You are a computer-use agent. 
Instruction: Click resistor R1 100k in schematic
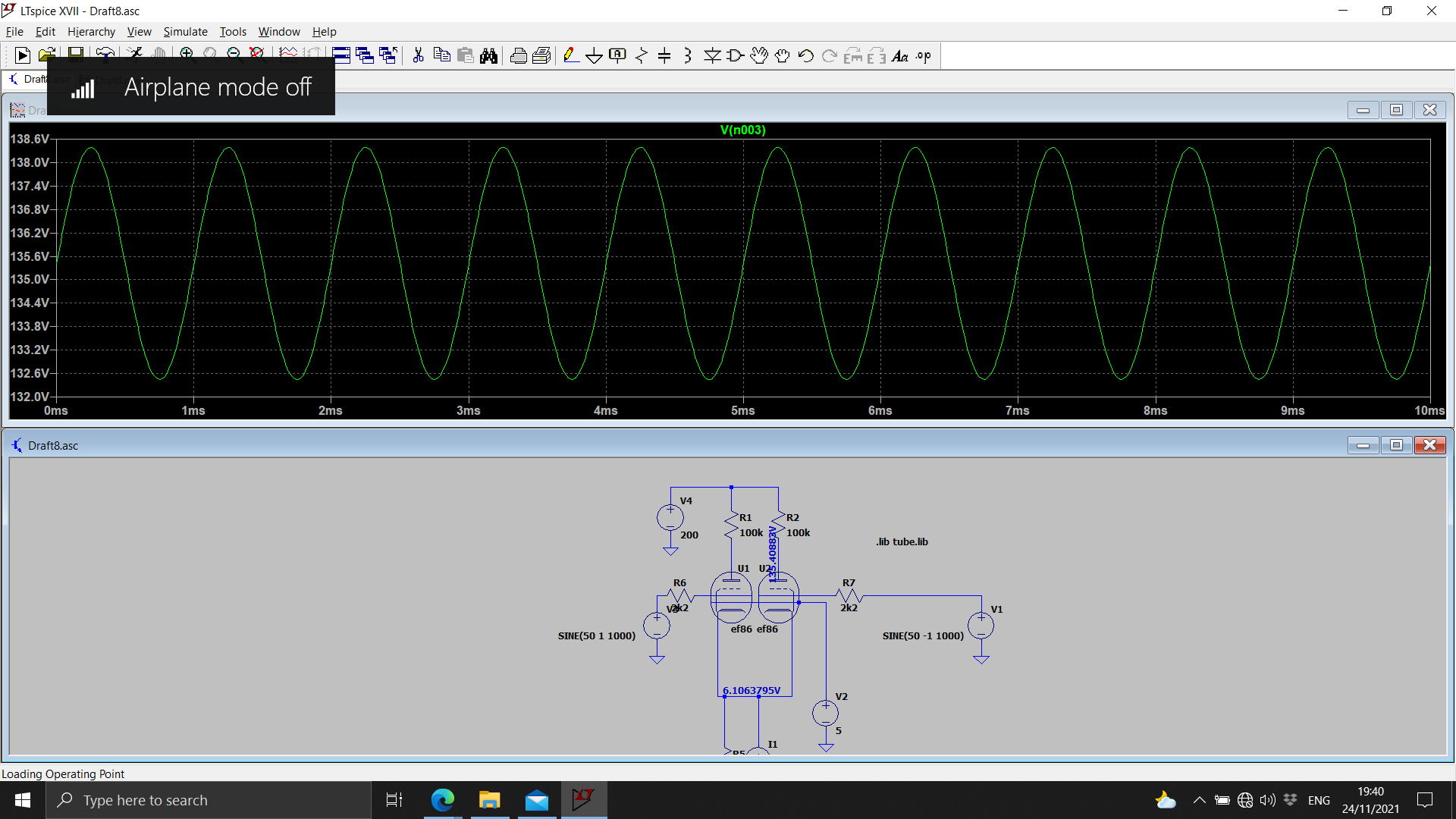[x=732, y=526]
